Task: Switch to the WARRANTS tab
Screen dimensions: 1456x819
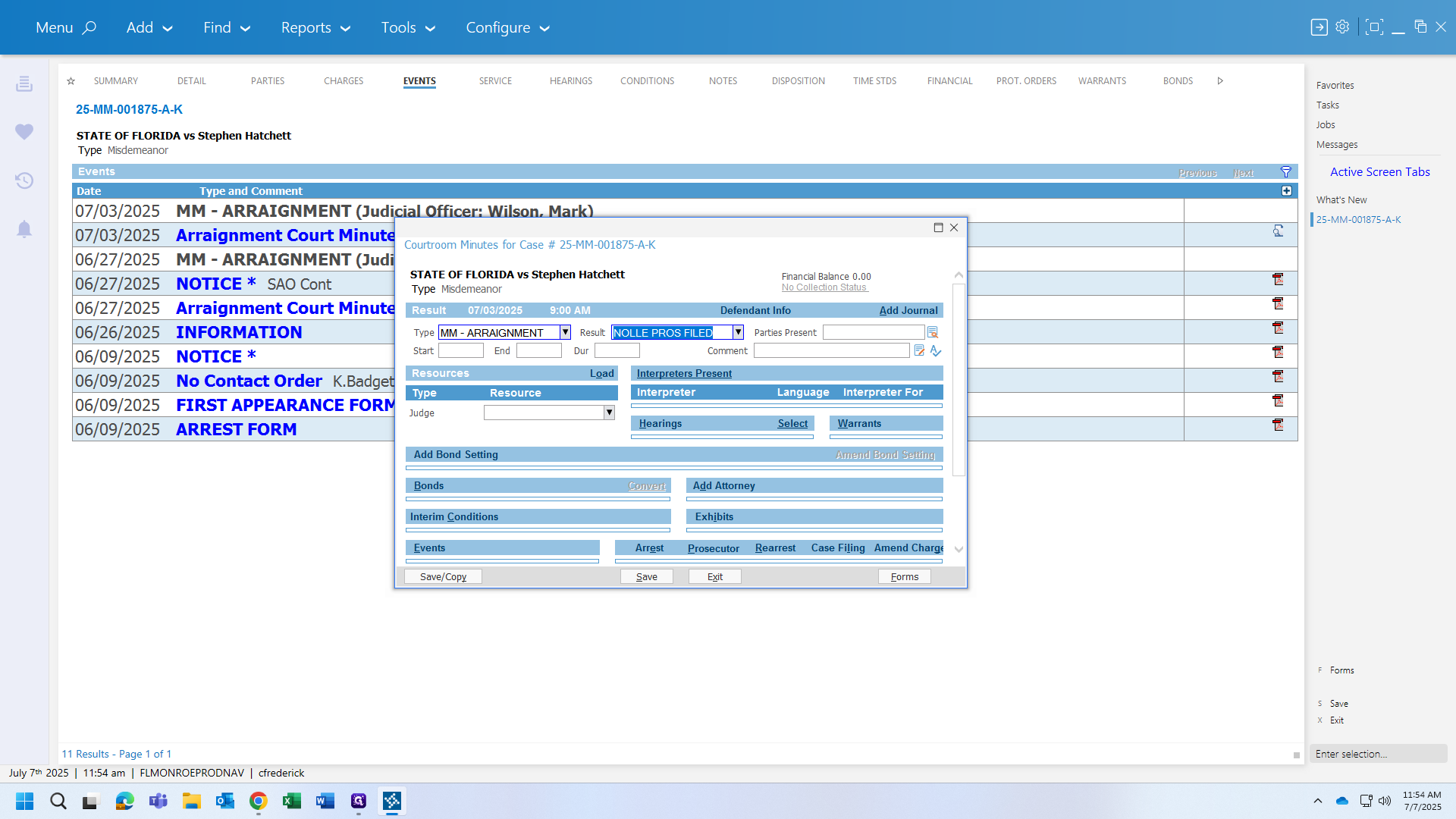Action: coord(1102,81)
